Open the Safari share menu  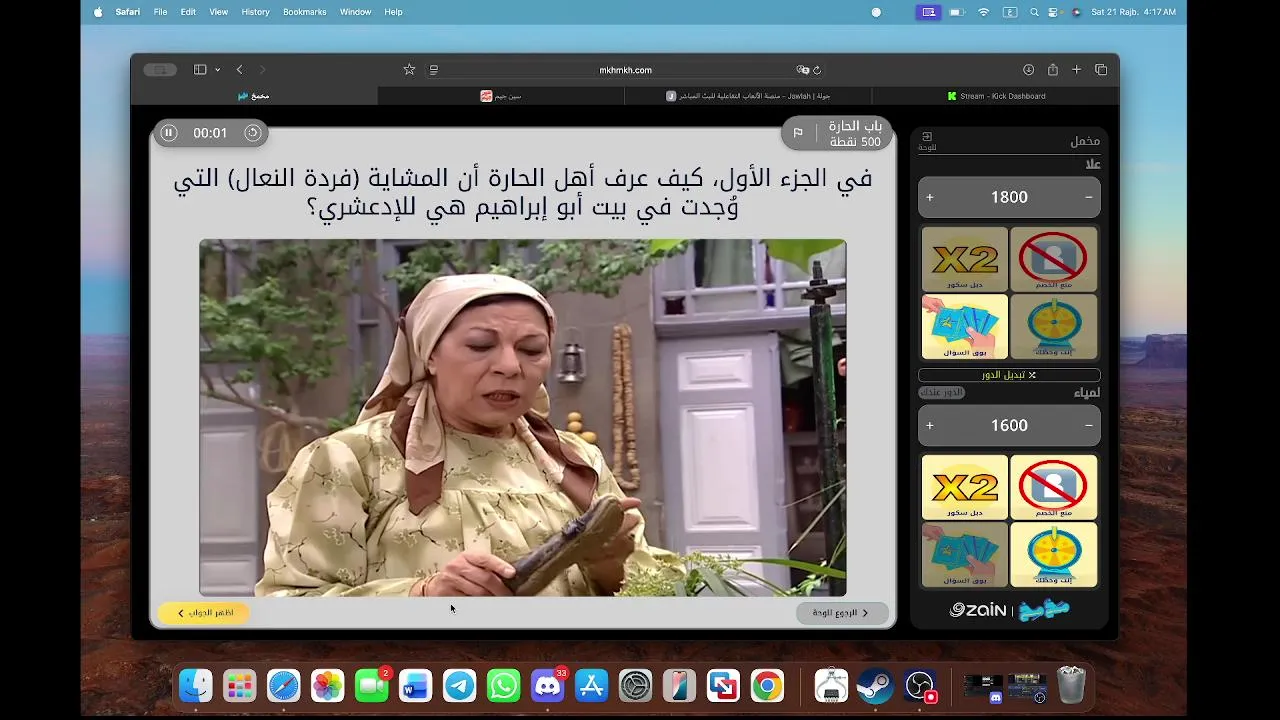coord(1053,70)
